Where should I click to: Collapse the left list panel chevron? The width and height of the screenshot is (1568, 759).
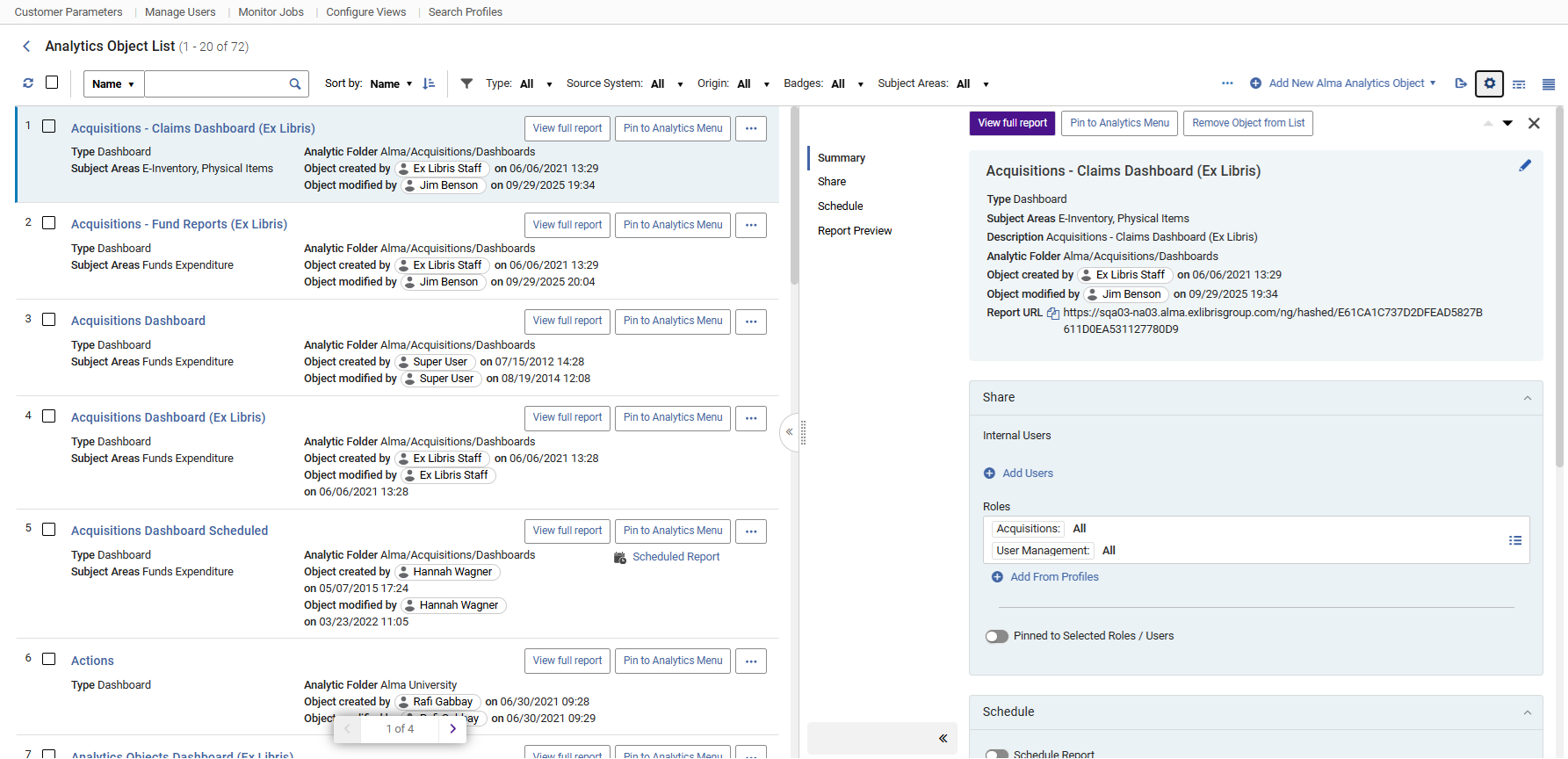789,432
